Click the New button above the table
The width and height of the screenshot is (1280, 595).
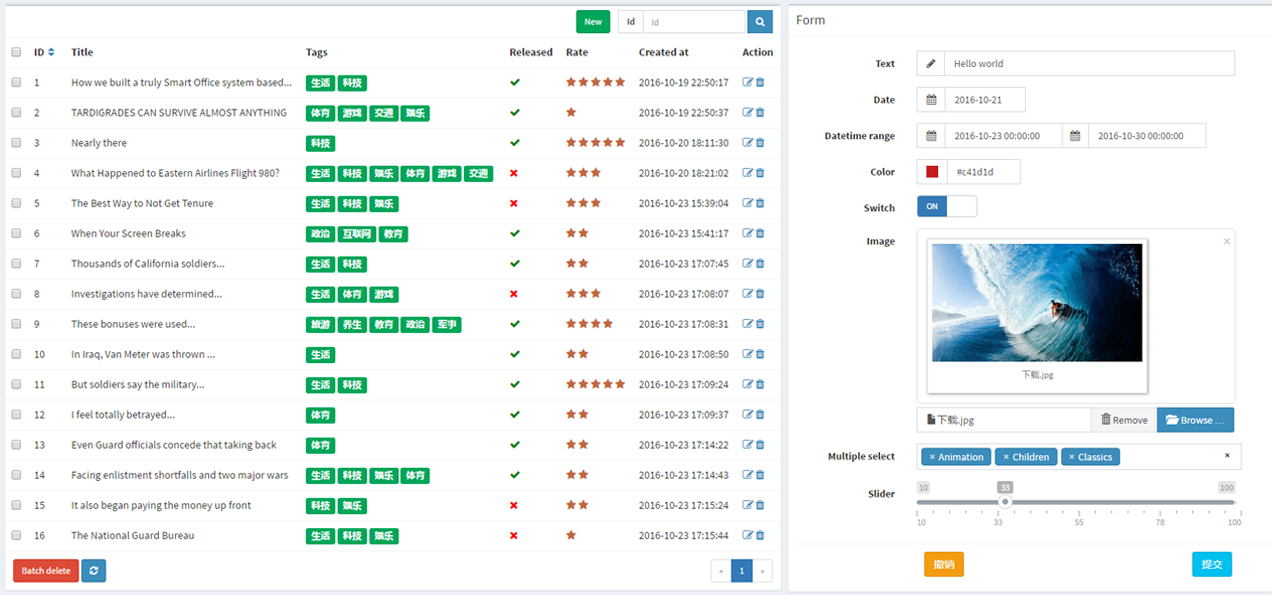pos(592,21)
